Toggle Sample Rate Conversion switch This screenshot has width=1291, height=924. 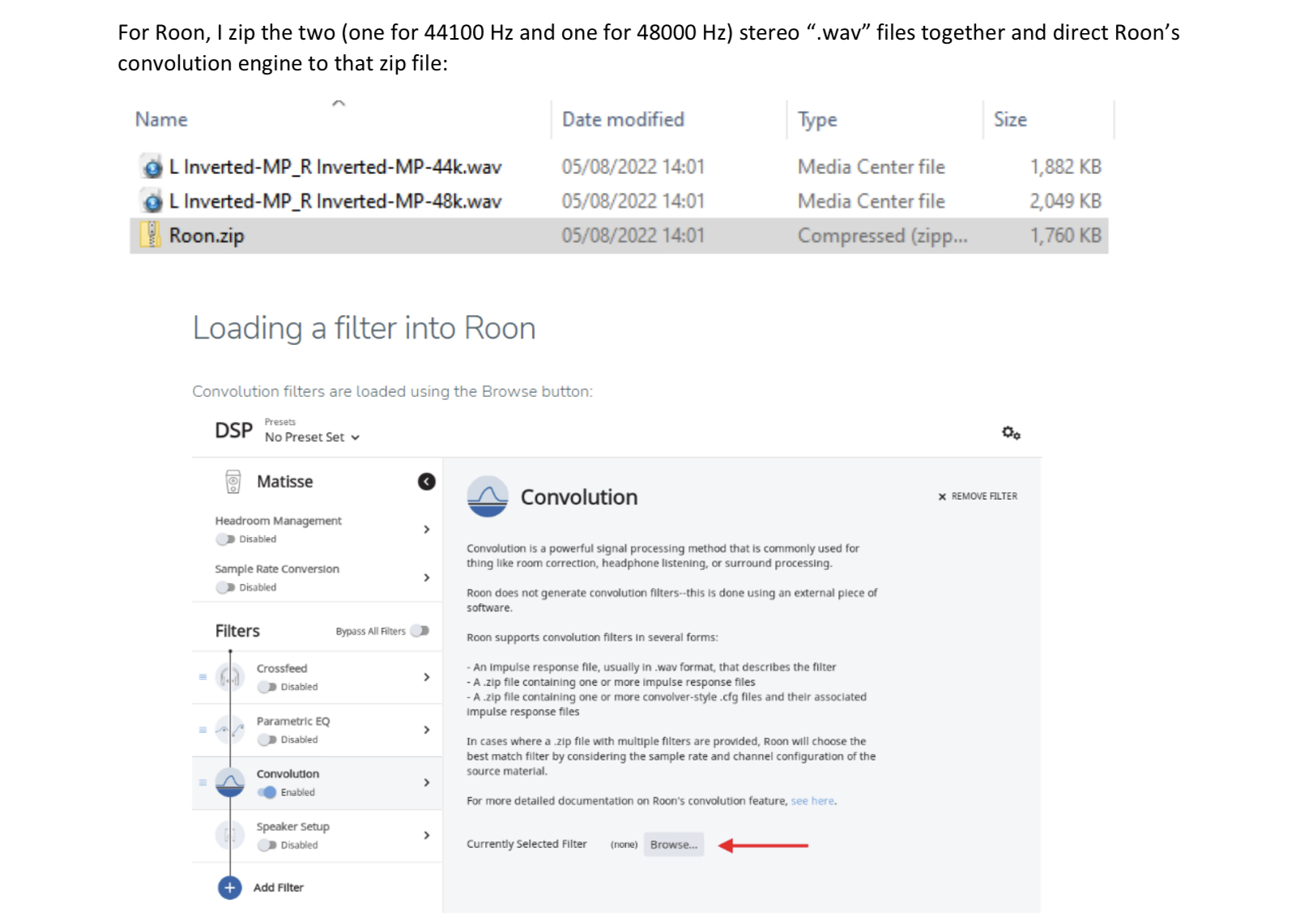[225, 588]
